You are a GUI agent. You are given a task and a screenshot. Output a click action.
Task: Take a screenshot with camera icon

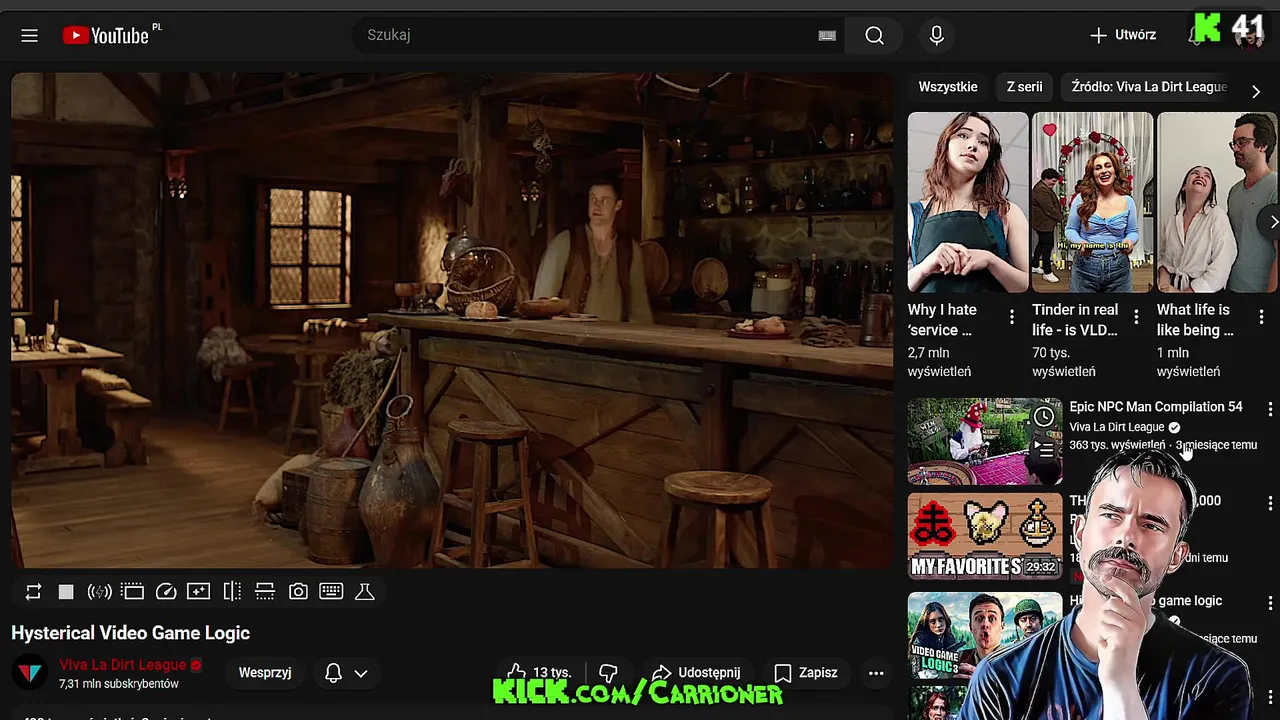point(298,592)
